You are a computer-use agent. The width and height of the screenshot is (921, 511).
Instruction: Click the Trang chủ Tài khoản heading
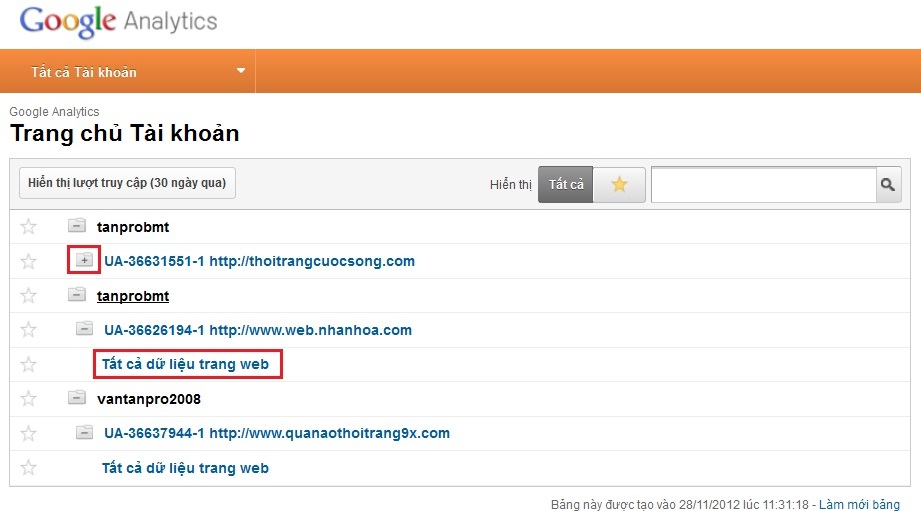click(125, 133)
